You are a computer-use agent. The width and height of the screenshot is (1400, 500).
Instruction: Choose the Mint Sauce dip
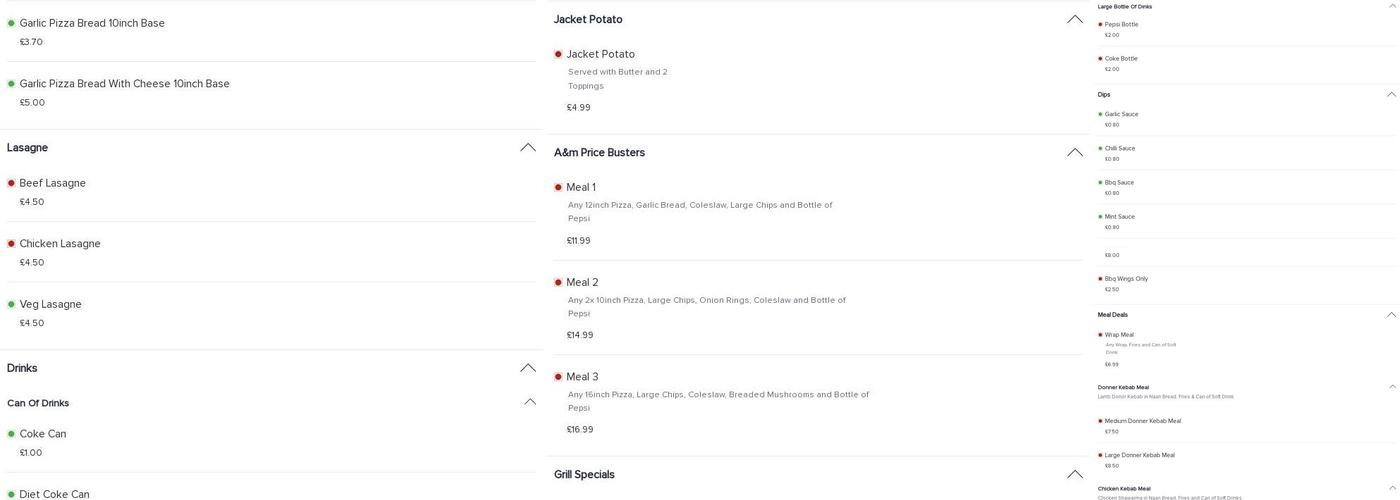[1120, 217]
